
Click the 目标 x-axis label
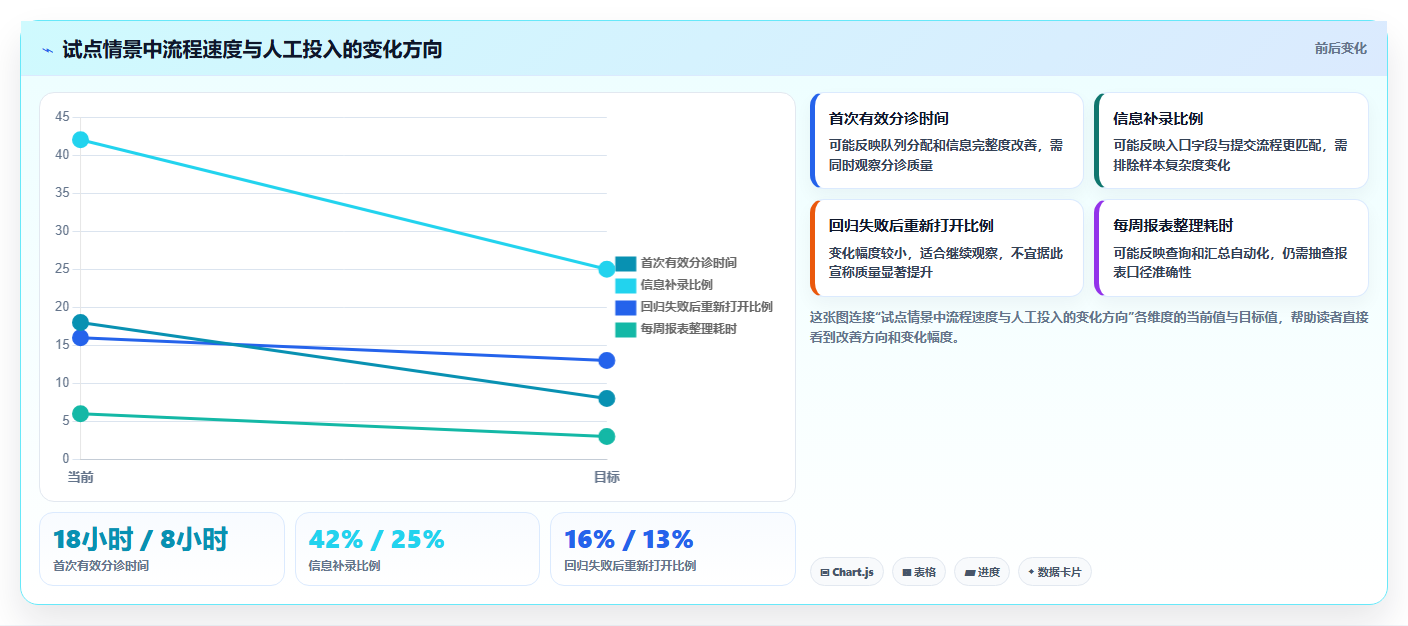[x=607, y=477]
